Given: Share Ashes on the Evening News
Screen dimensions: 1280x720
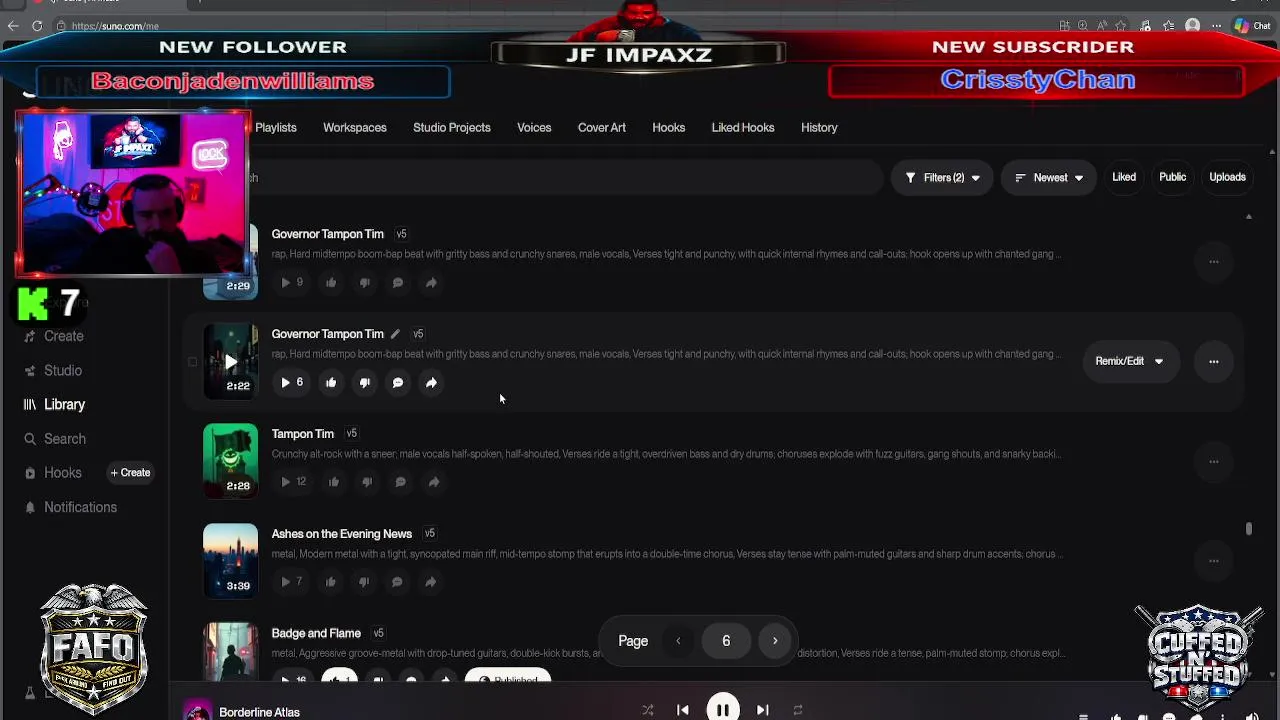Looking at the screenshot, I should click(430, 582).
